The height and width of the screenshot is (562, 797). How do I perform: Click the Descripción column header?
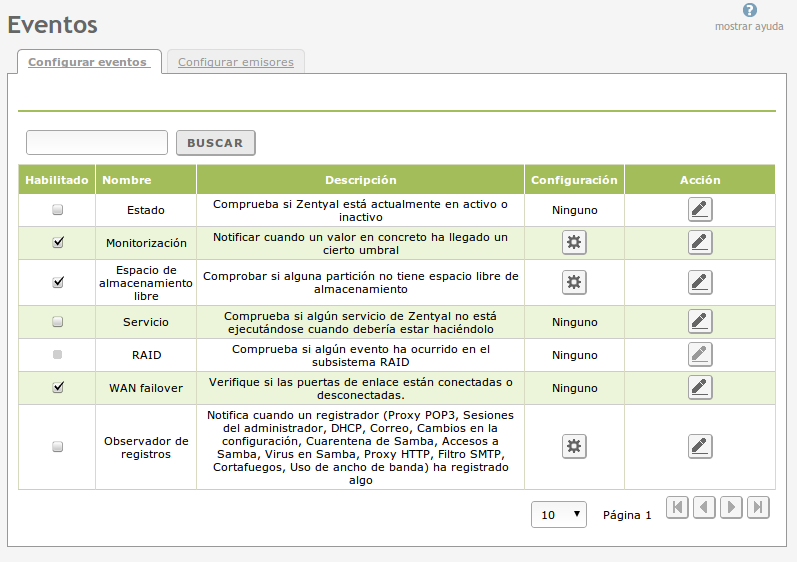[360, 180]
